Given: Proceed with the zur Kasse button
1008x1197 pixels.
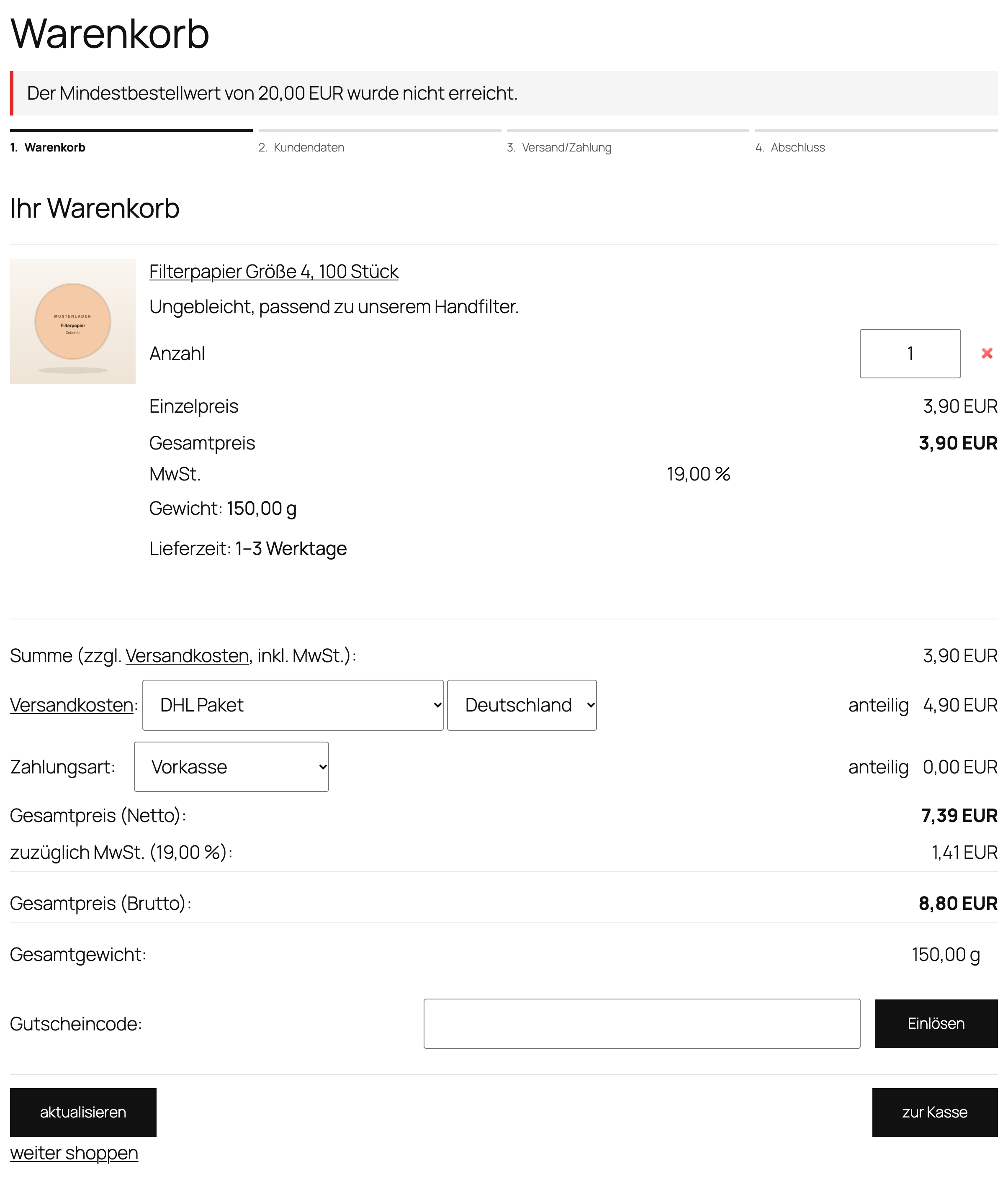Looking at the screenshot, I should [935, 1112].
